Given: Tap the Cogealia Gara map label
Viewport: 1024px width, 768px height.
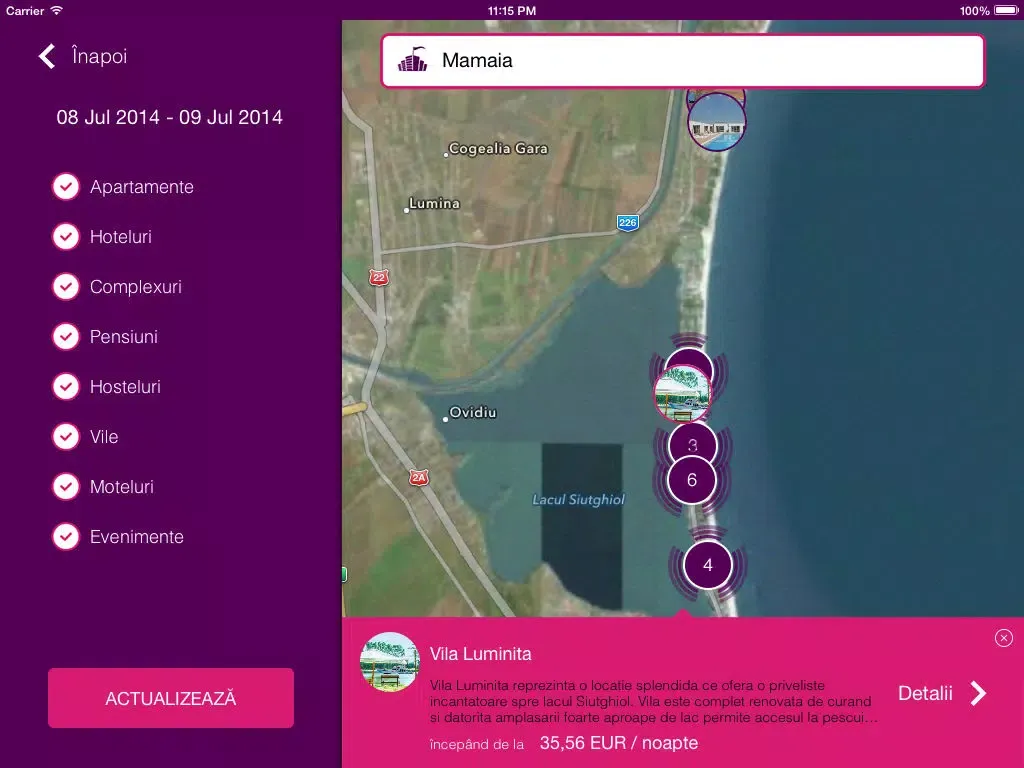Looking at the screenshot, I should [498, 149].
